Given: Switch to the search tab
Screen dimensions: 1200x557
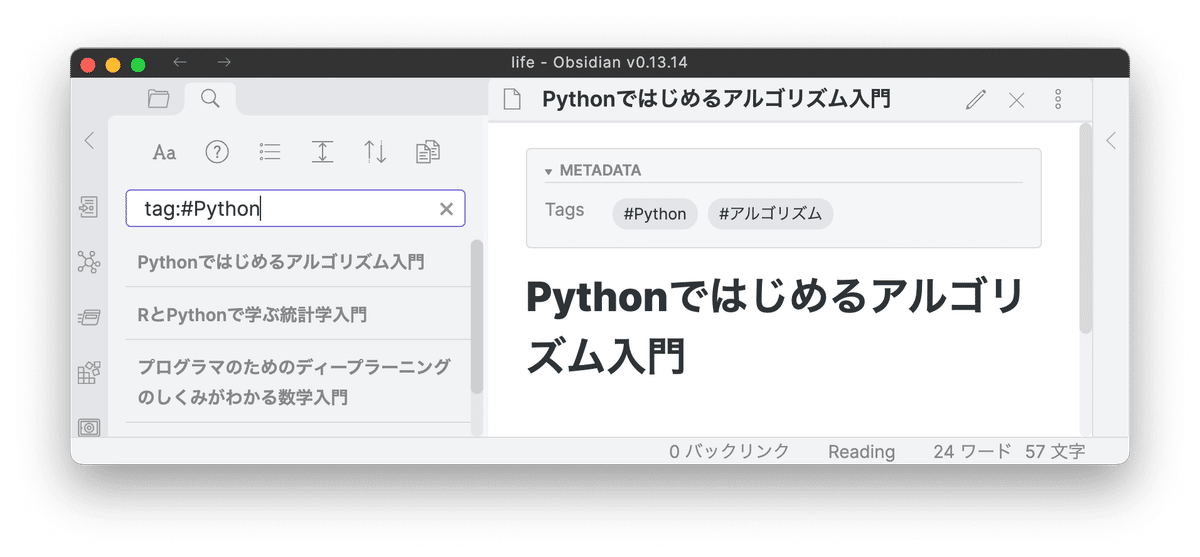Looking at the screenshot, I should click(x=210, y=98).
